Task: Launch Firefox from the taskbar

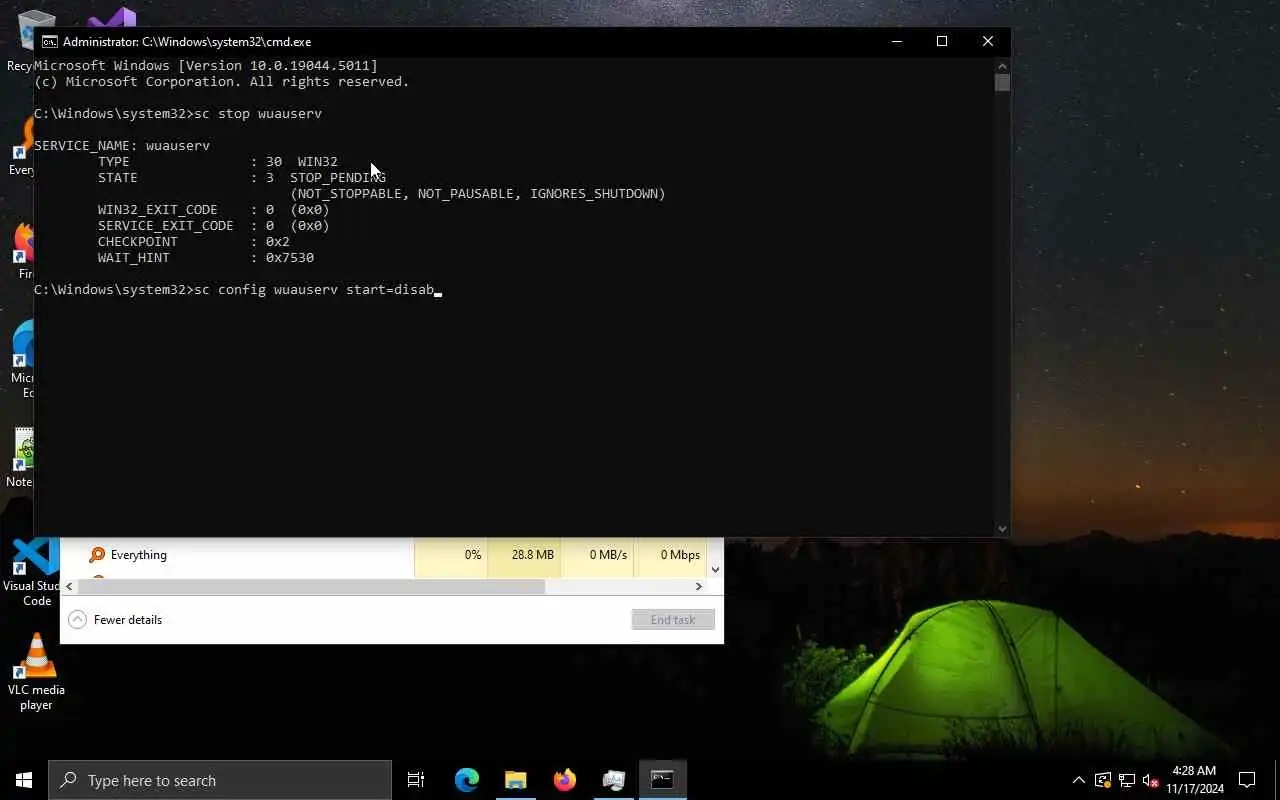Action: point(565,780)
